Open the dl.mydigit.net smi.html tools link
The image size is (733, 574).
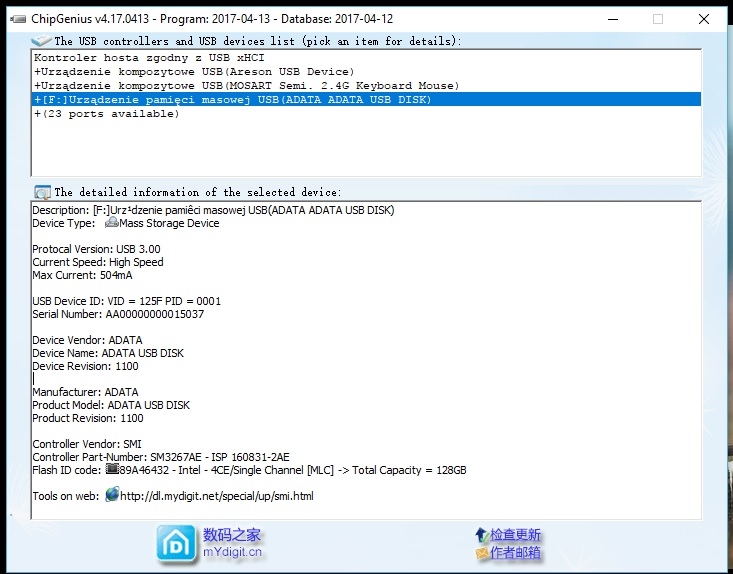[x=217, y=496]
